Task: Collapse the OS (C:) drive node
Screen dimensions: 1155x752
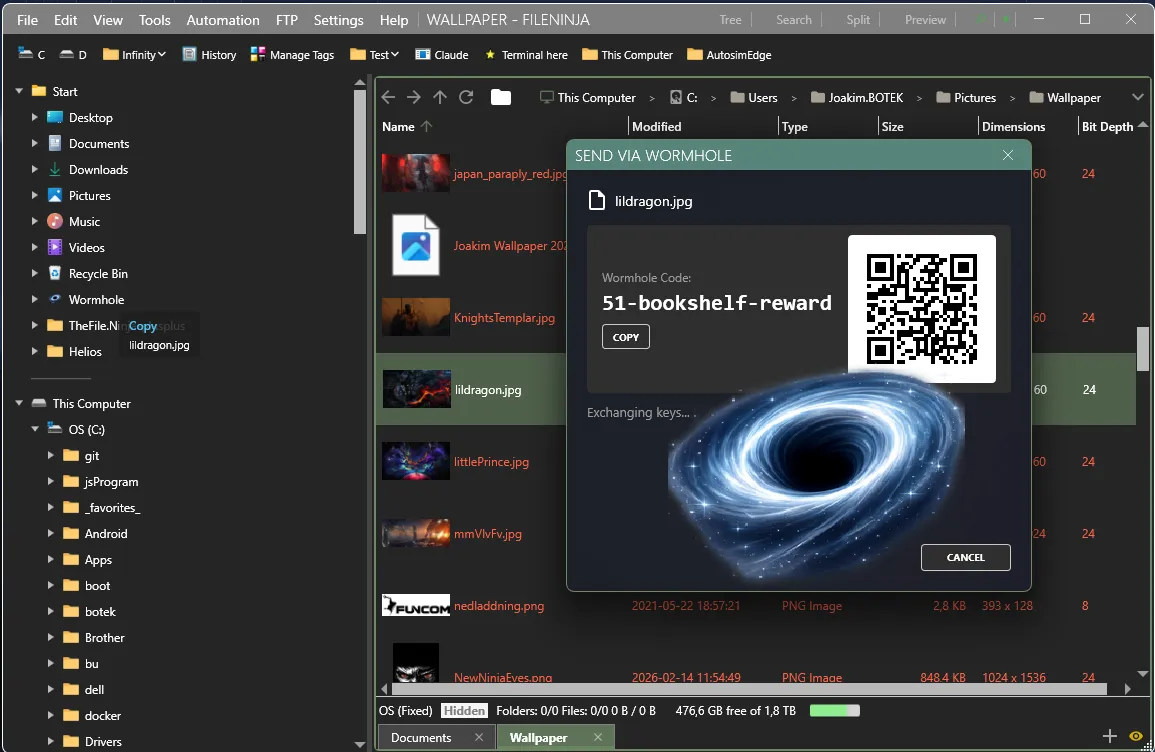Action: point(35,429)
